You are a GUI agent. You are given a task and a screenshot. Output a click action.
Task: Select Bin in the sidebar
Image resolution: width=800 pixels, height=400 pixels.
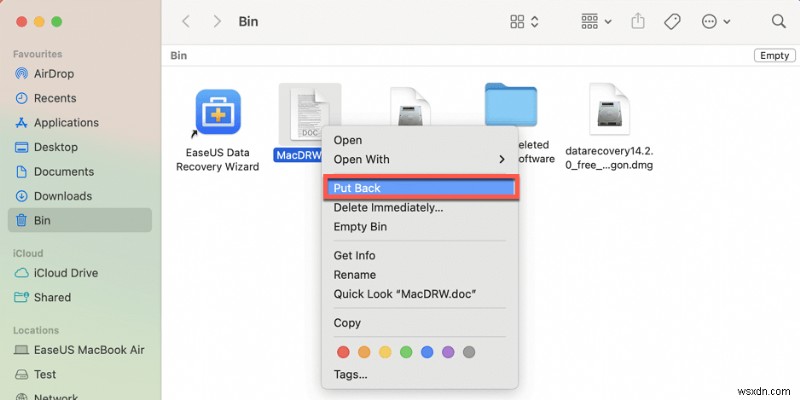tap(80, 220)
